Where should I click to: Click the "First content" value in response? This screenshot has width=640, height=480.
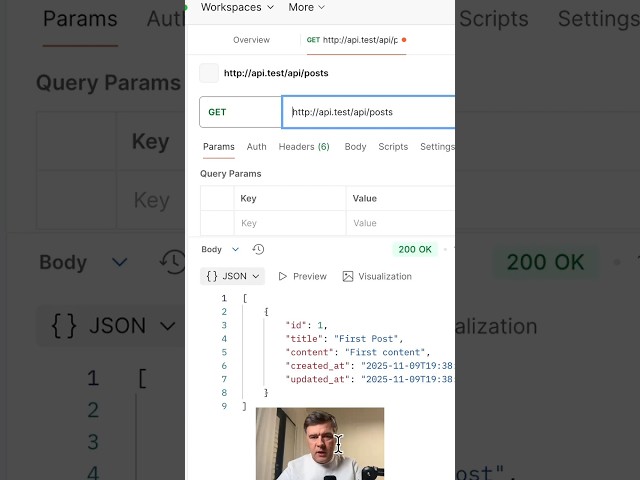[x=384, y=352]
